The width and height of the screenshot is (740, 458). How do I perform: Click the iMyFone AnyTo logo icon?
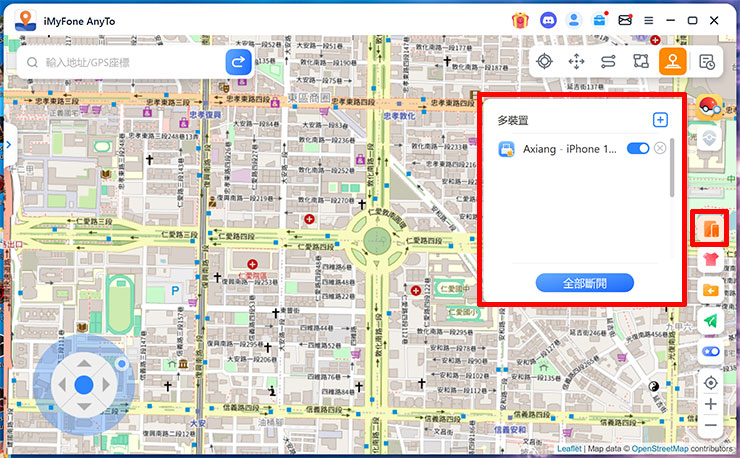coord(25,20)
